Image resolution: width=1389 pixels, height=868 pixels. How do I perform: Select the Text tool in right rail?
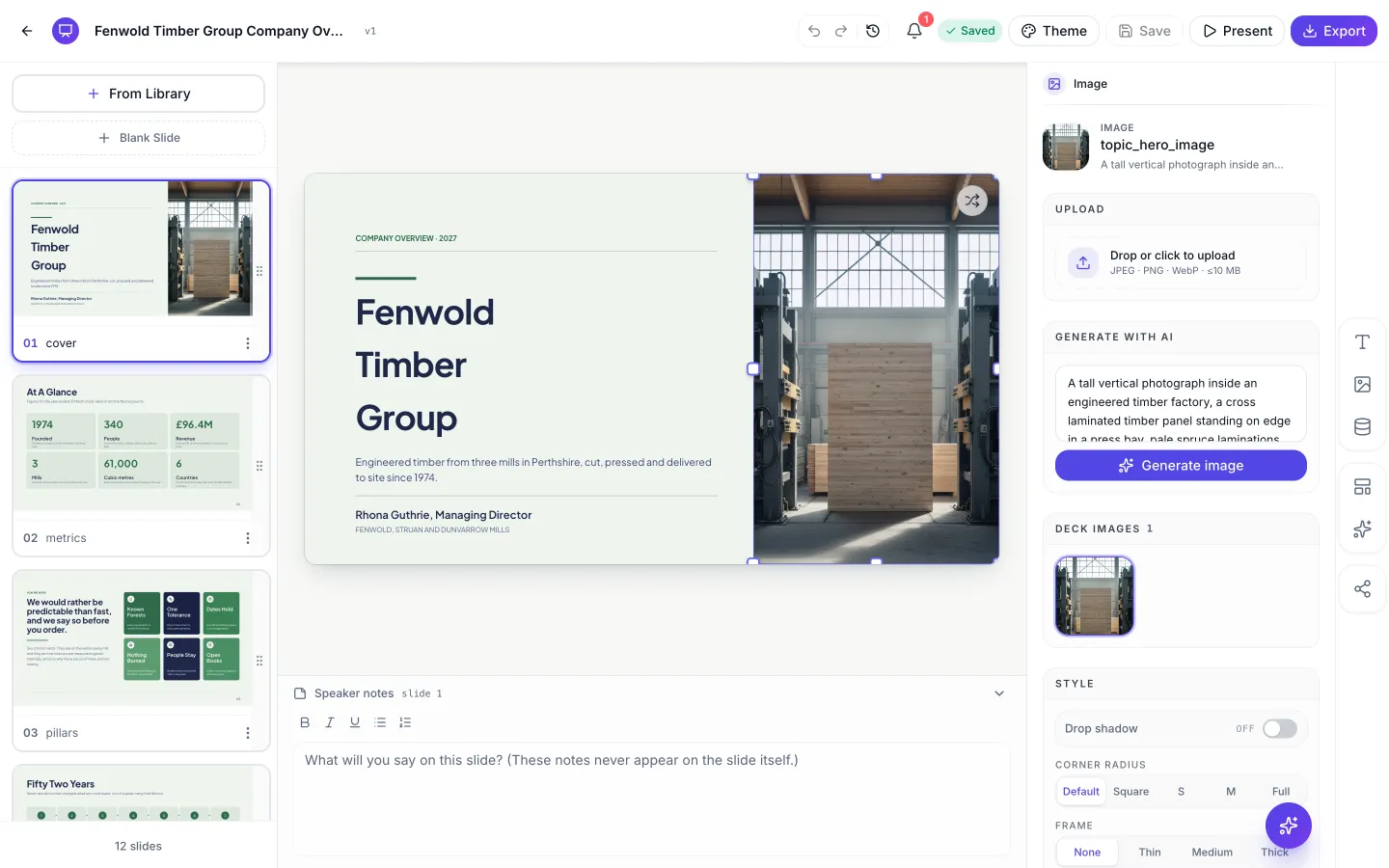[x=1362, y=342]
